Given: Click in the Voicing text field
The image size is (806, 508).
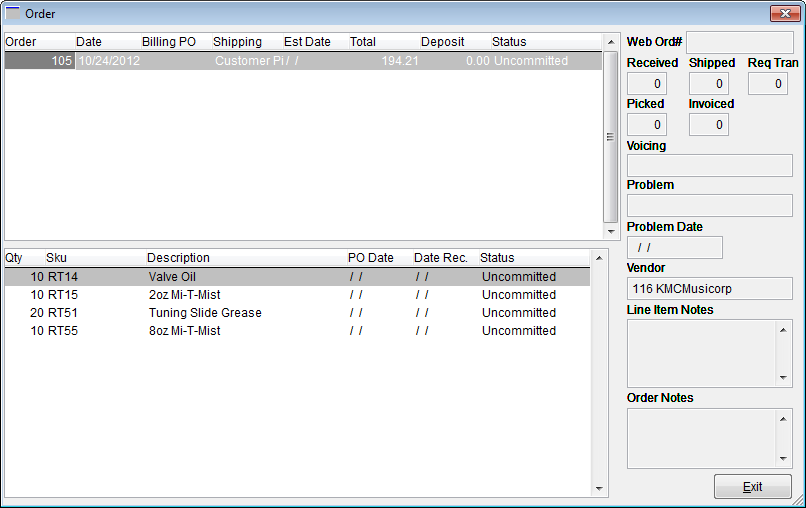Looking at the screenshot, I should point(709,166).
